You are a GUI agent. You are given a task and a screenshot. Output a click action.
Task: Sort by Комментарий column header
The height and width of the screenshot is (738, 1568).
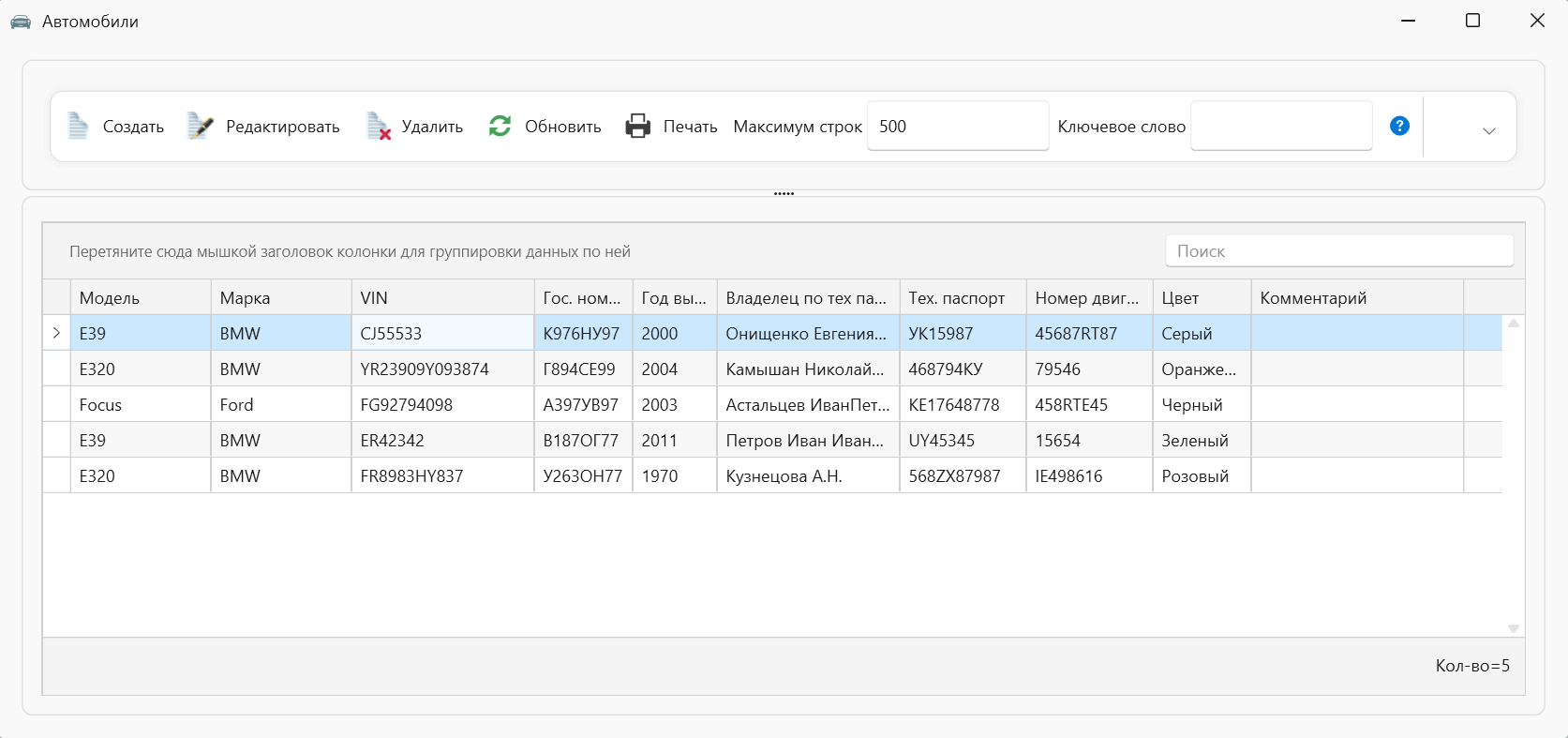coord(1357,297)
